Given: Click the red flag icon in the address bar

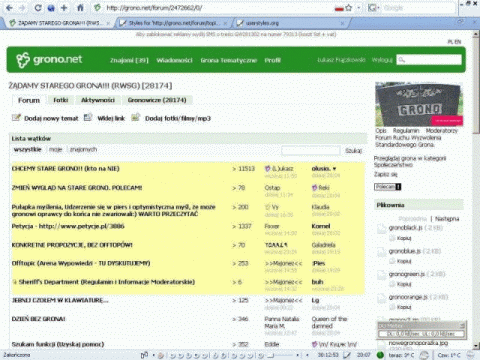Looking at the screenshot, I should [339, 9].
